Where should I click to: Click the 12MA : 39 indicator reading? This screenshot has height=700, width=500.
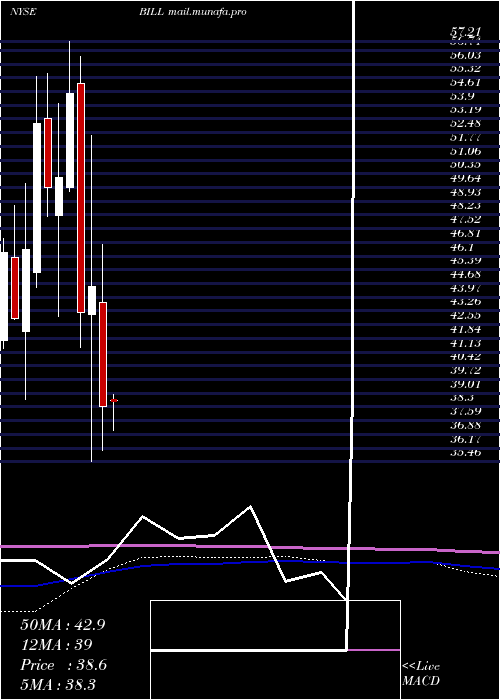tap(56, 645)
